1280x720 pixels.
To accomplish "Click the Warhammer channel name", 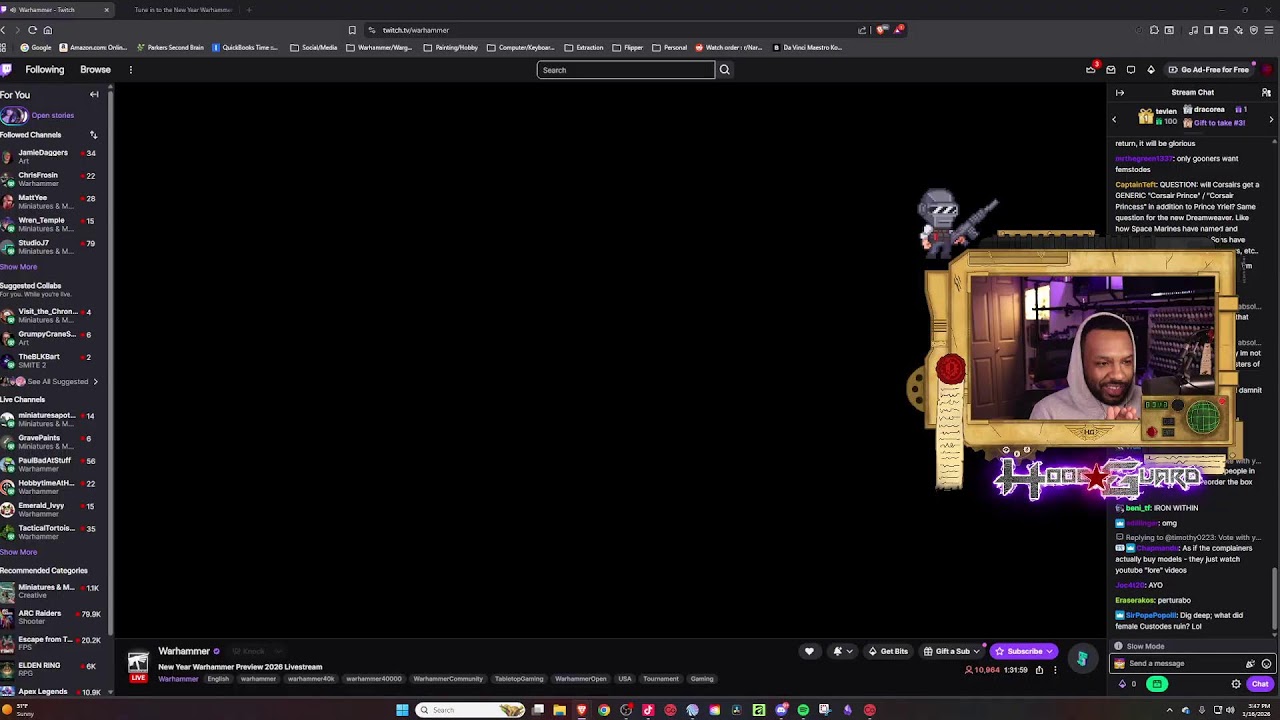I will click(x=184, y=651).
